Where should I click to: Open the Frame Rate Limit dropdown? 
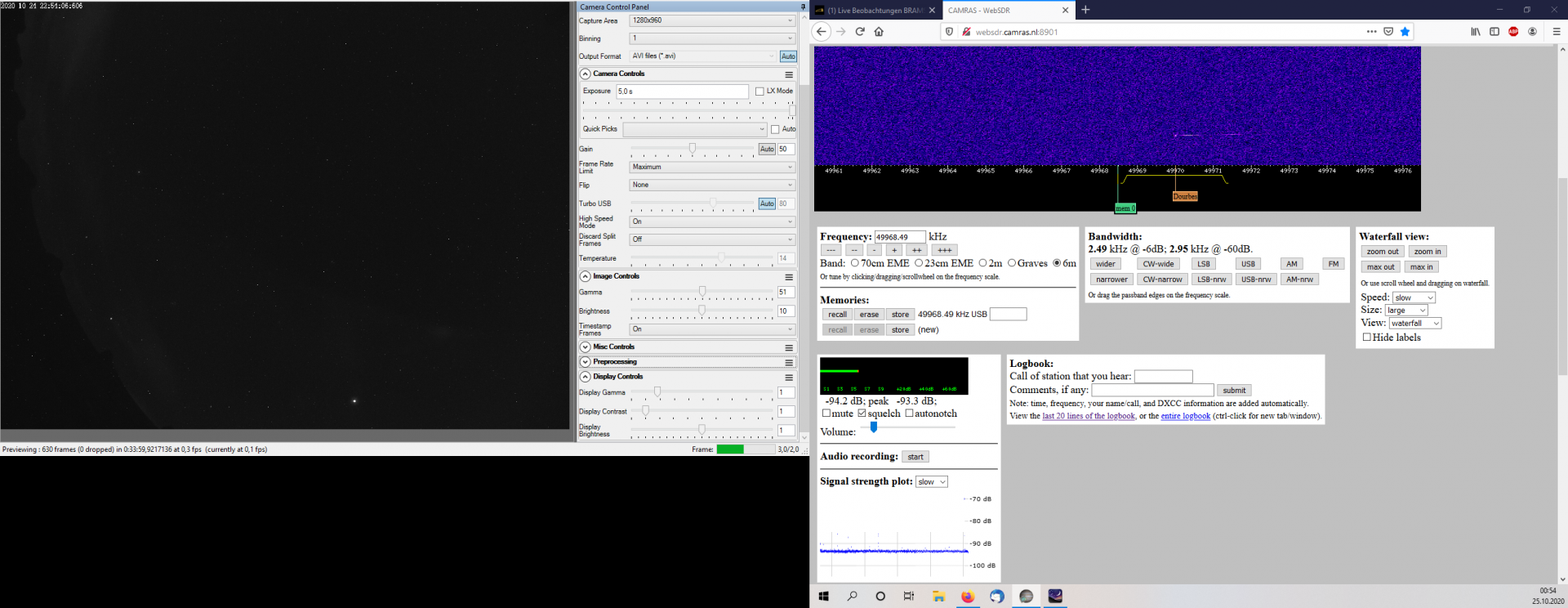tap(712, 167)
